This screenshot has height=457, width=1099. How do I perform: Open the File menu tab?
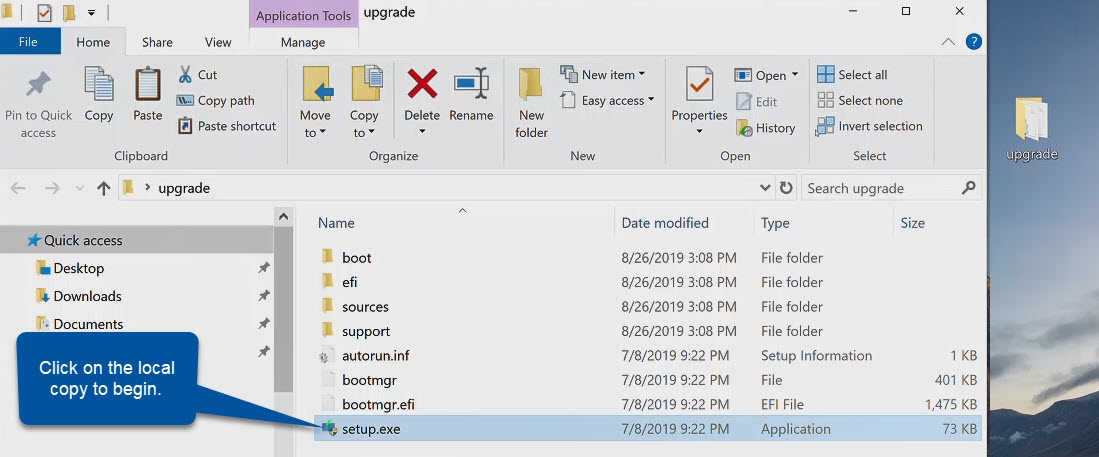28,41
